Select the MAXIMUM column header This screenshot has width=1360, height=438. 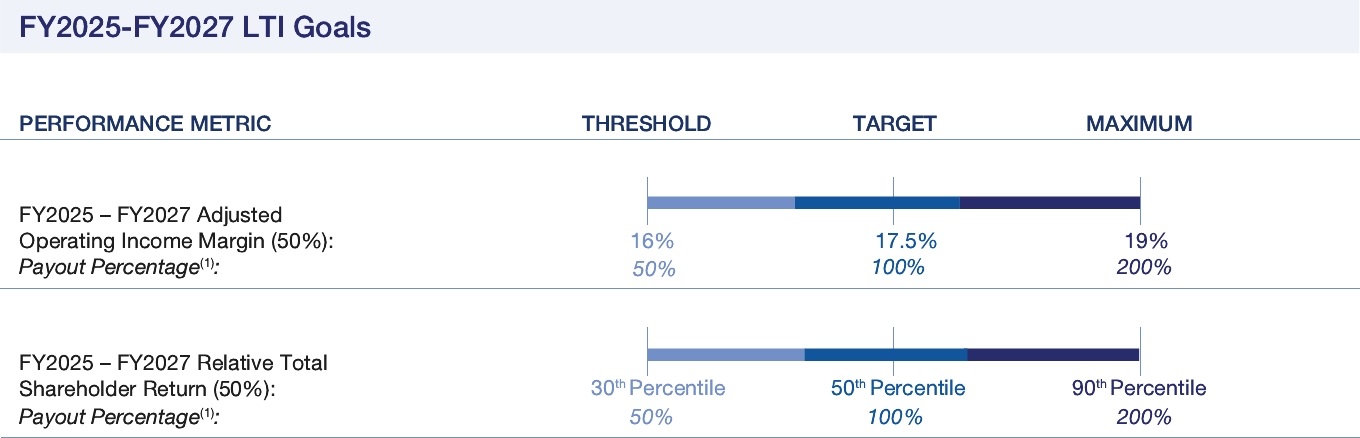pos(1139,124)
